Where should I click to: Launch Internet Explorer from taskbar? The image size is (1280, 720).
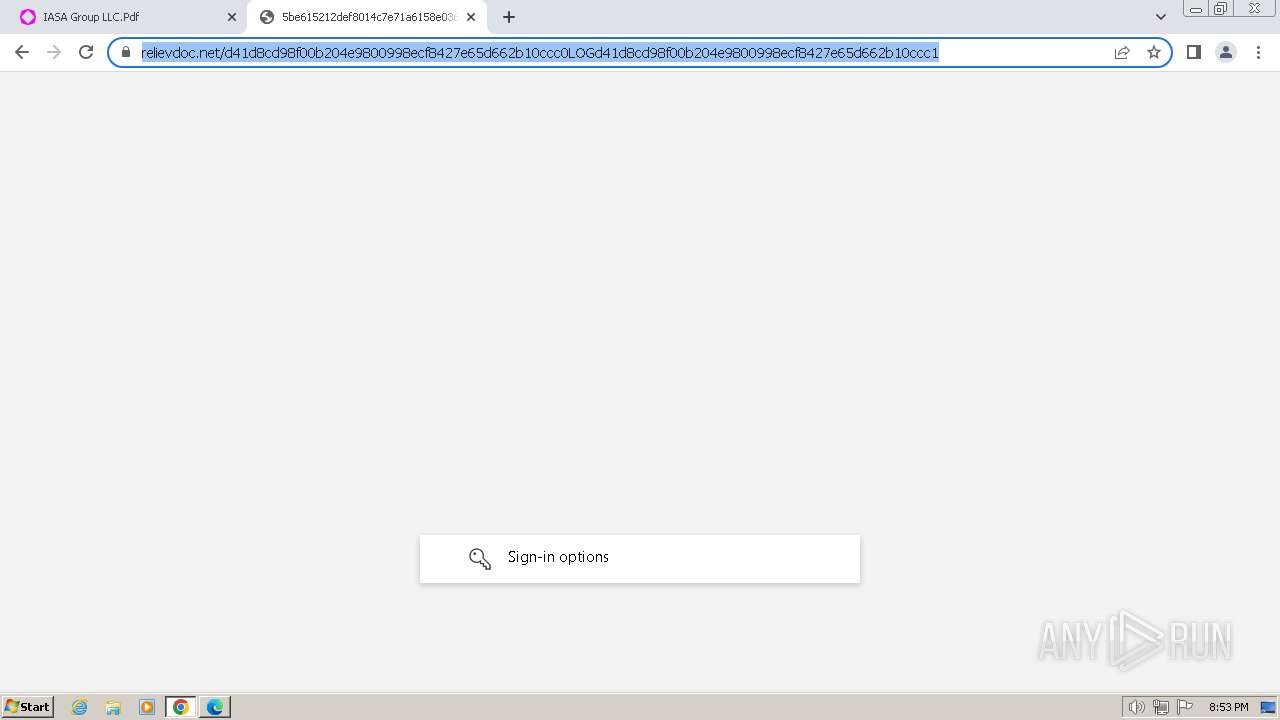pos(79,707)
